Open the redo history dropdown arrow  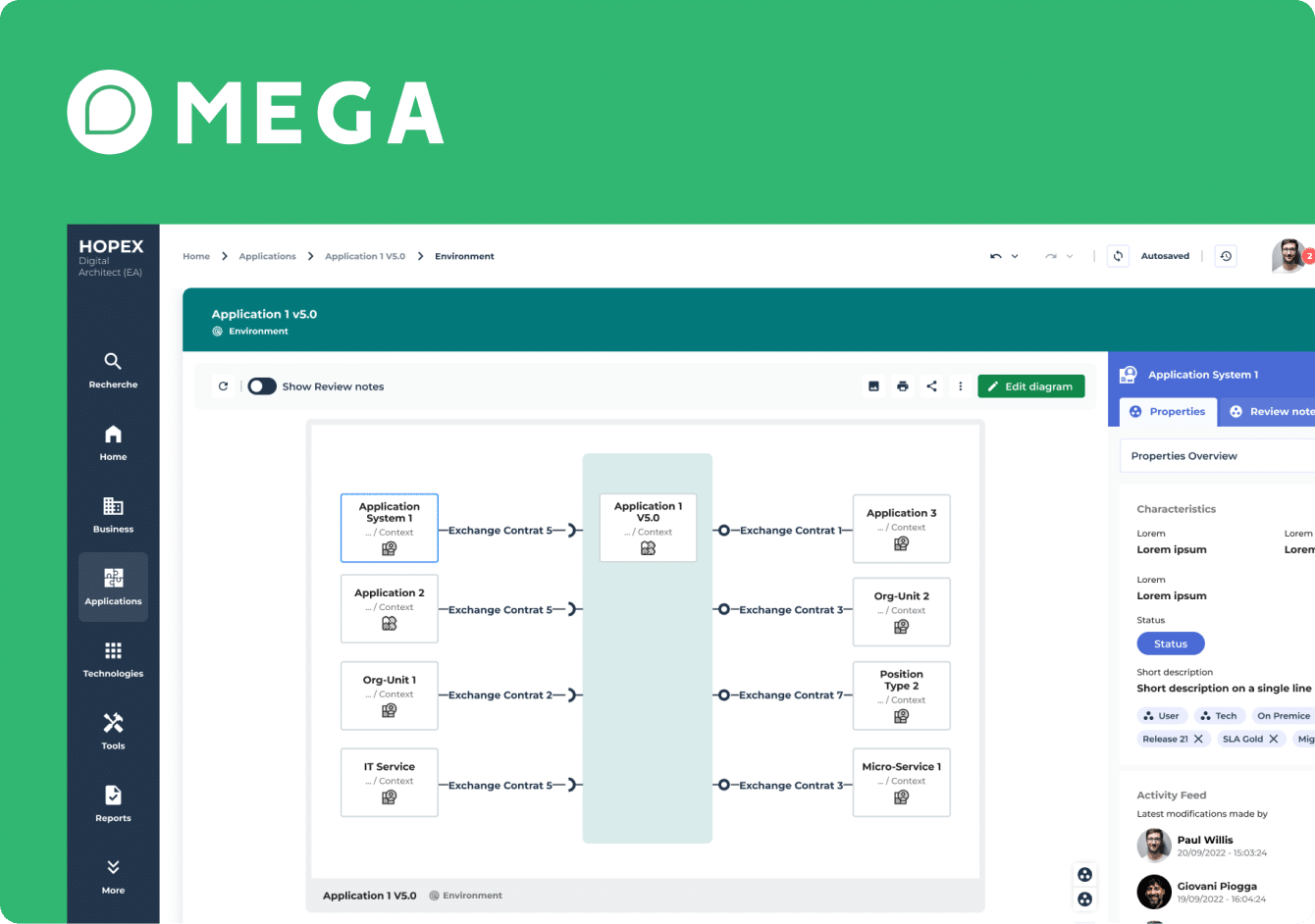click(x=1070, y=256)
